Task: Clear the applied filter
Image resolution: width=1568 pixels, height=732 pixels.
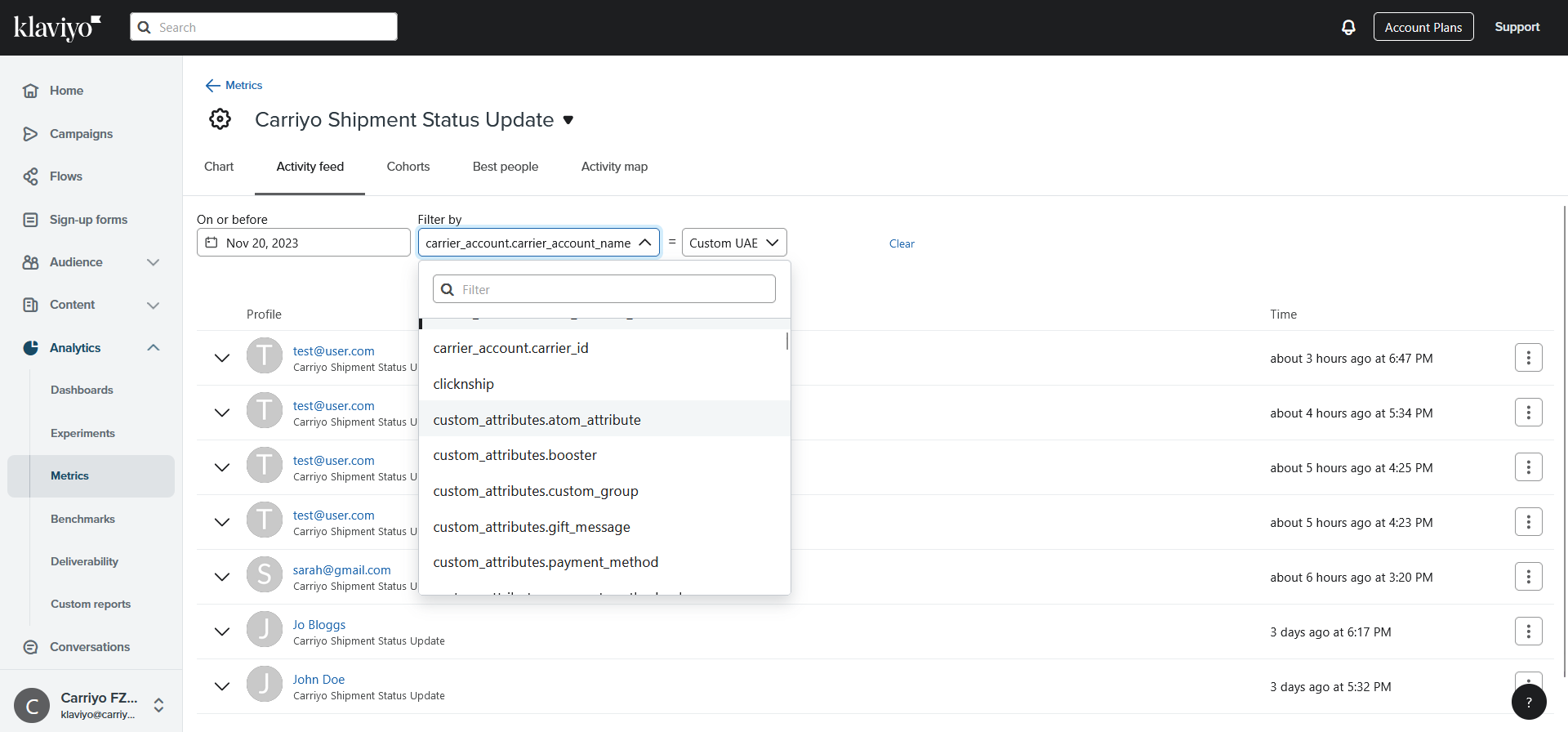Action: point(902,243)
